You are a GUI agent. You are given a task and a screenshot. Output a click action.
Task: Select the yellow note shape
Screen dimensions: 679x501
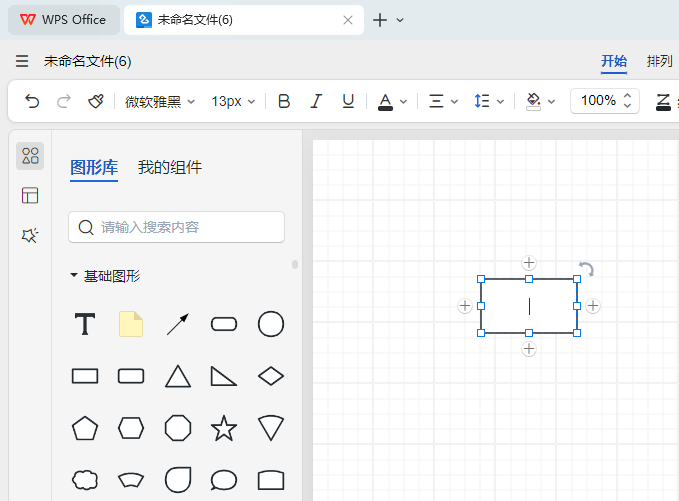point(131,324)
